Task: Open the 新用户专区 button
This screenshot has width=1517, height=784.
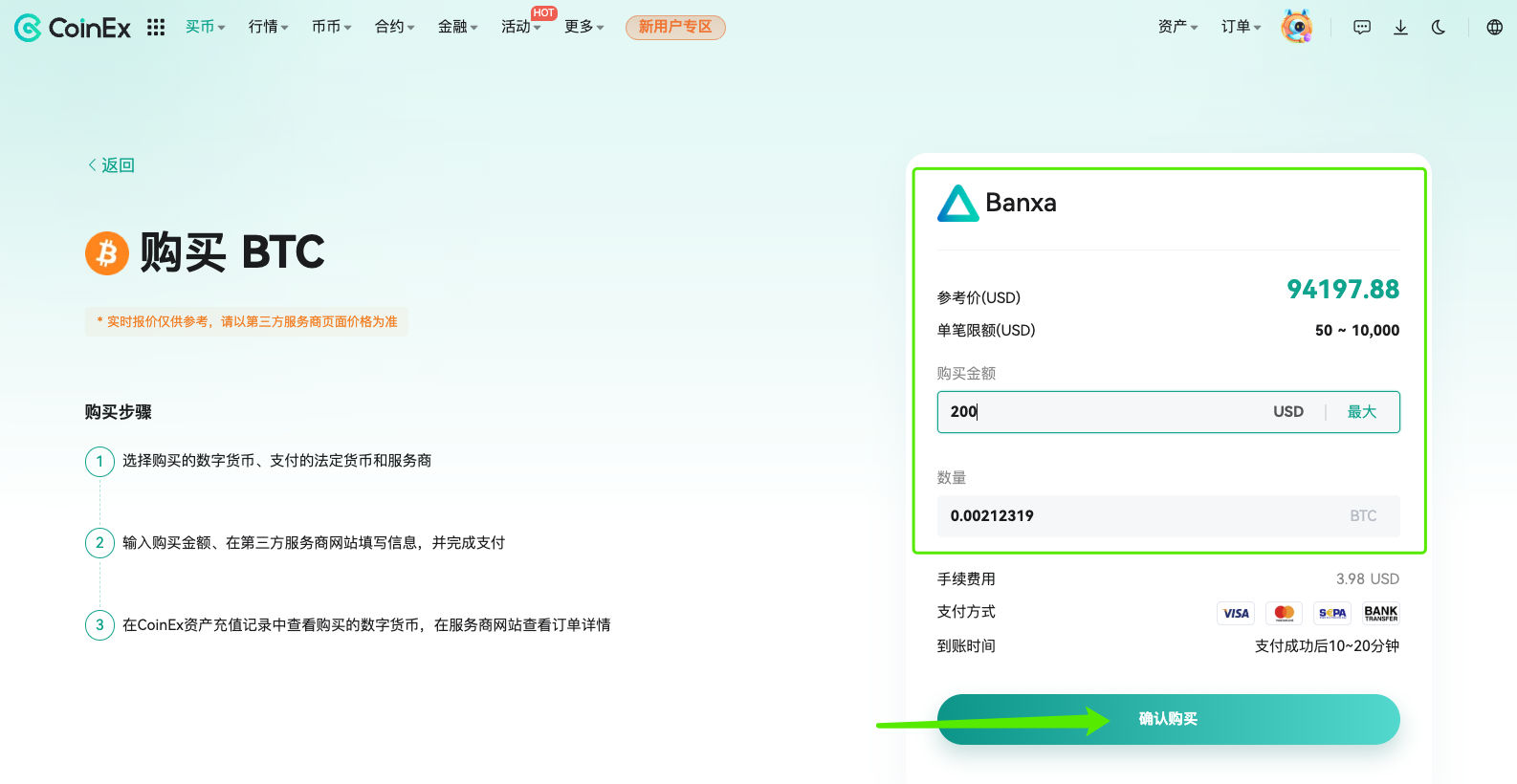Action: point(675,27)
